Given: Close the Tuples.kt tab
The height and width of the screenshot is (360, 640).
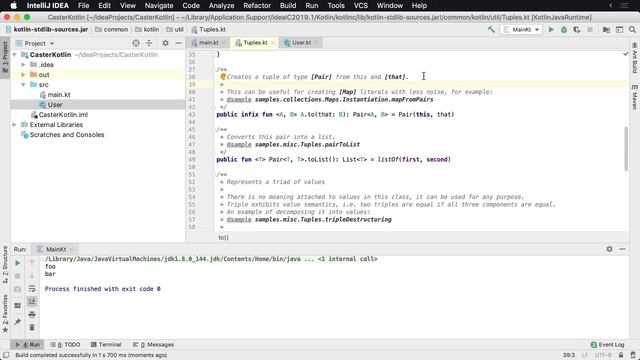Looking at the screenshot, I should (273, 43).
